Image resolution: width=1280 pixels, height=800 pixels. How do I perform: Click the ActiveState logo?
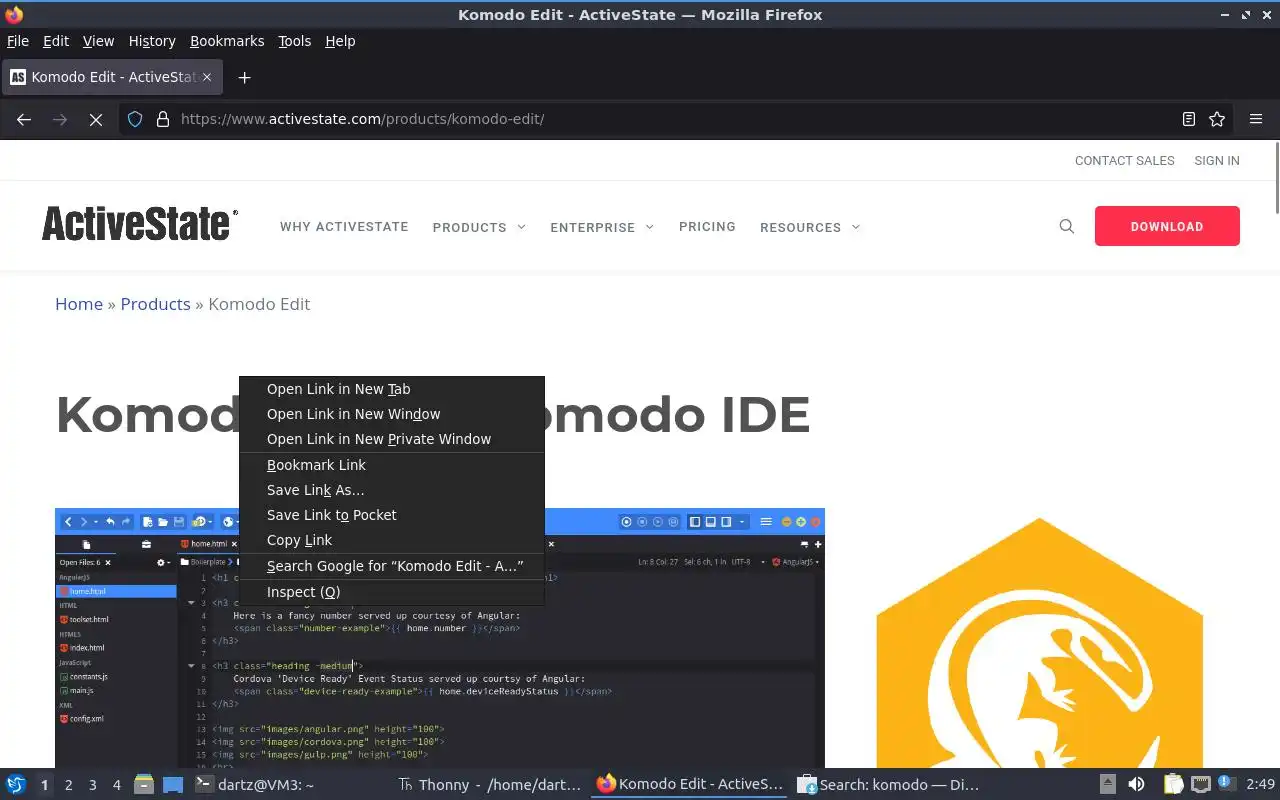tap(140, 224)
